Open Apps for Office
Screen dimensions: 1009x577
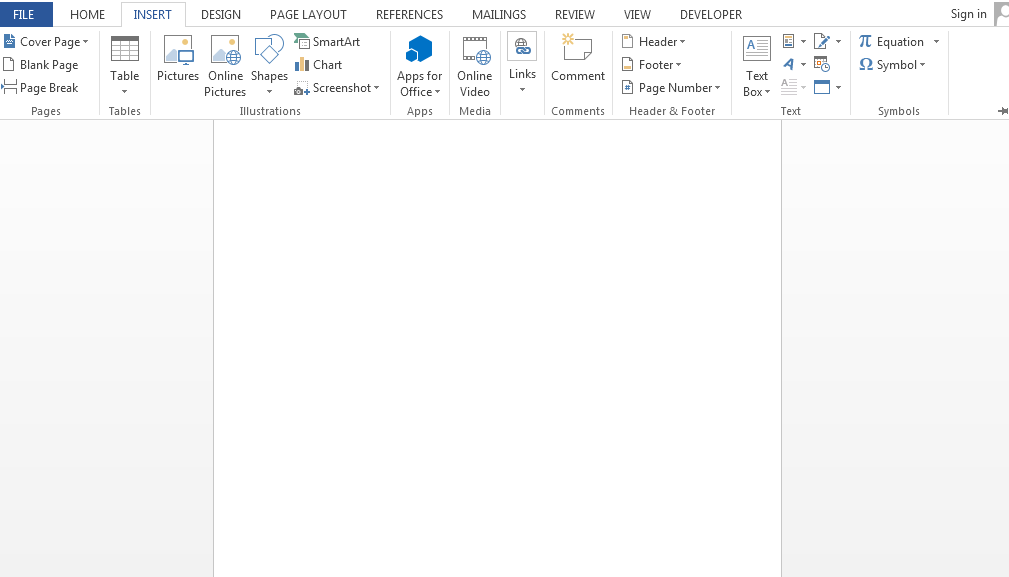point(419,63)
